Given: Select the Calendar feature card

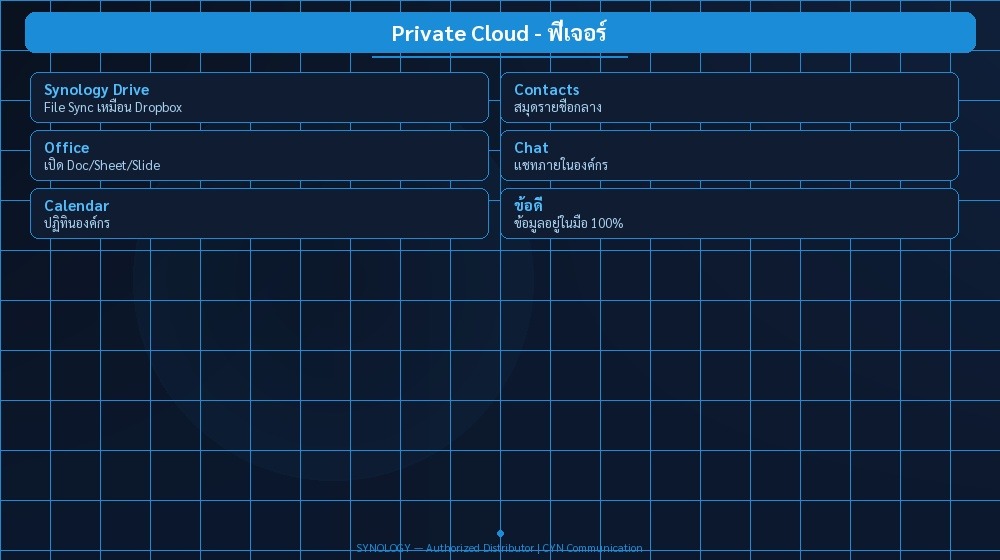Looking at the screenshot, I should (260, 214).
